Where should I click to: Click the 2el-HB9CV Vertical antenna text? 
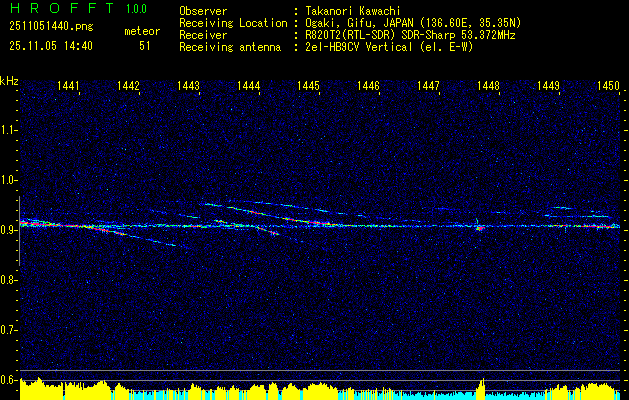pos(390,47)
